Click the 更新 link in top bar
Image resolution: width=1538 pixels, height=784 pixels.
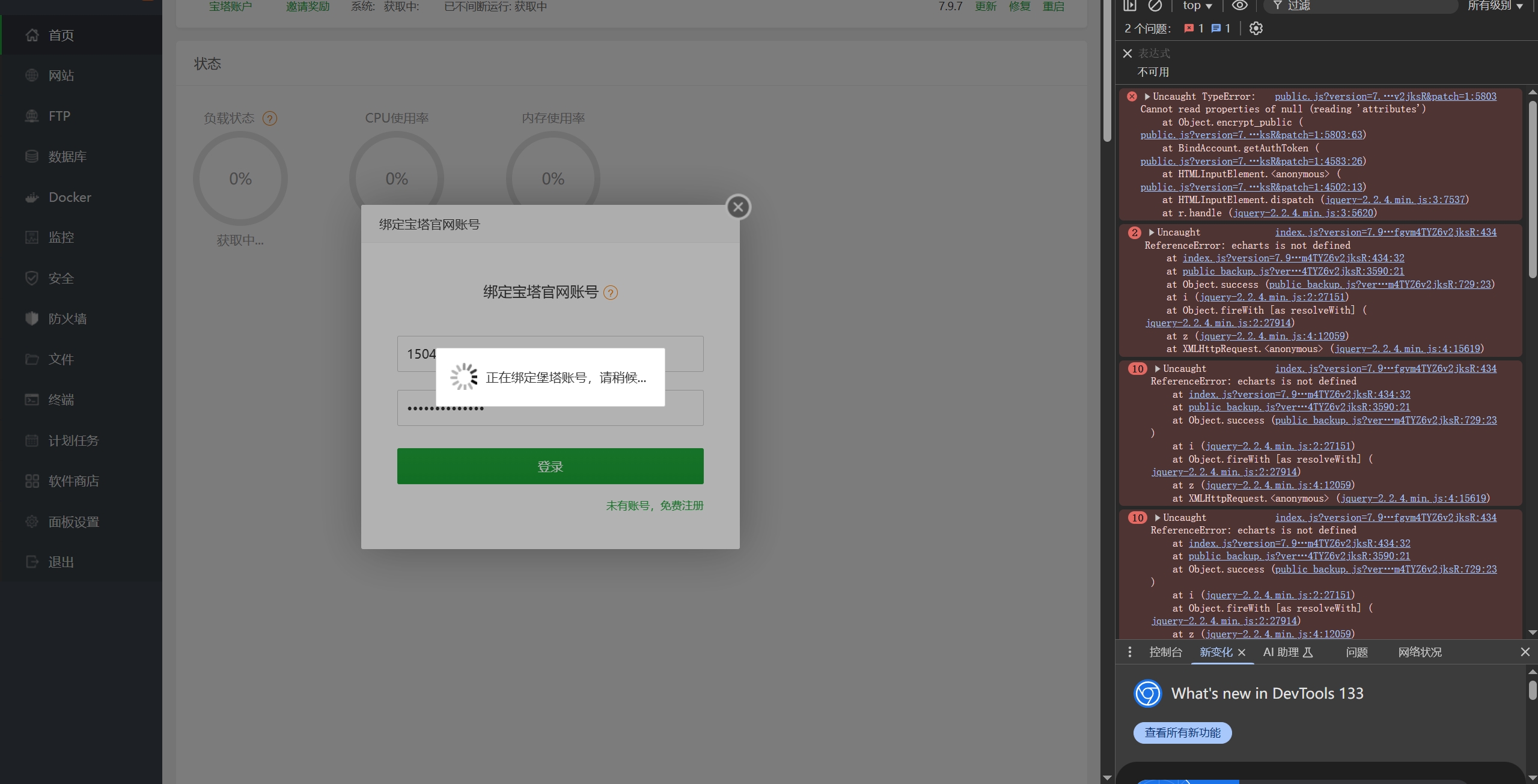point(986,6)
